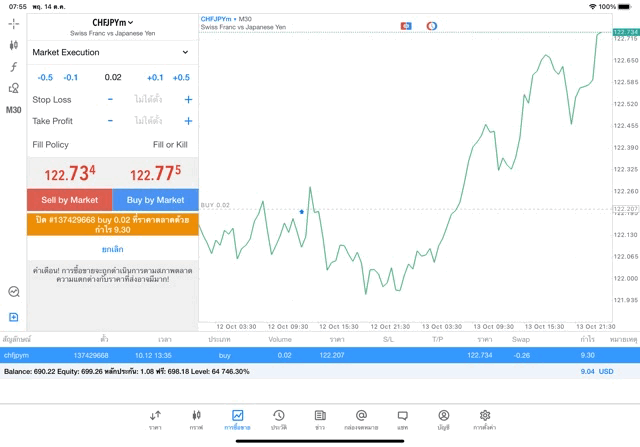Click the 122.734 bid price
The image size is (640, 447).
click(70, 173)
